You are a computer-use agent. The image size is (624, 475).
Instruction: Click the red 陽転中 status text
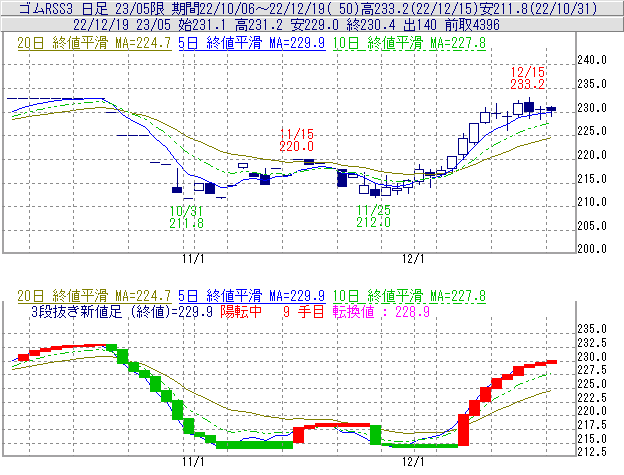(241, 311)
